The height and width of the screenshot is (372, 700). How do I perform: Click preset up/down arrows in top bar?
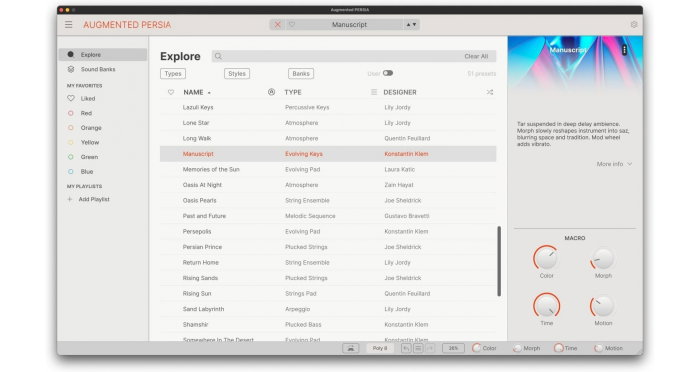(411, 25)
